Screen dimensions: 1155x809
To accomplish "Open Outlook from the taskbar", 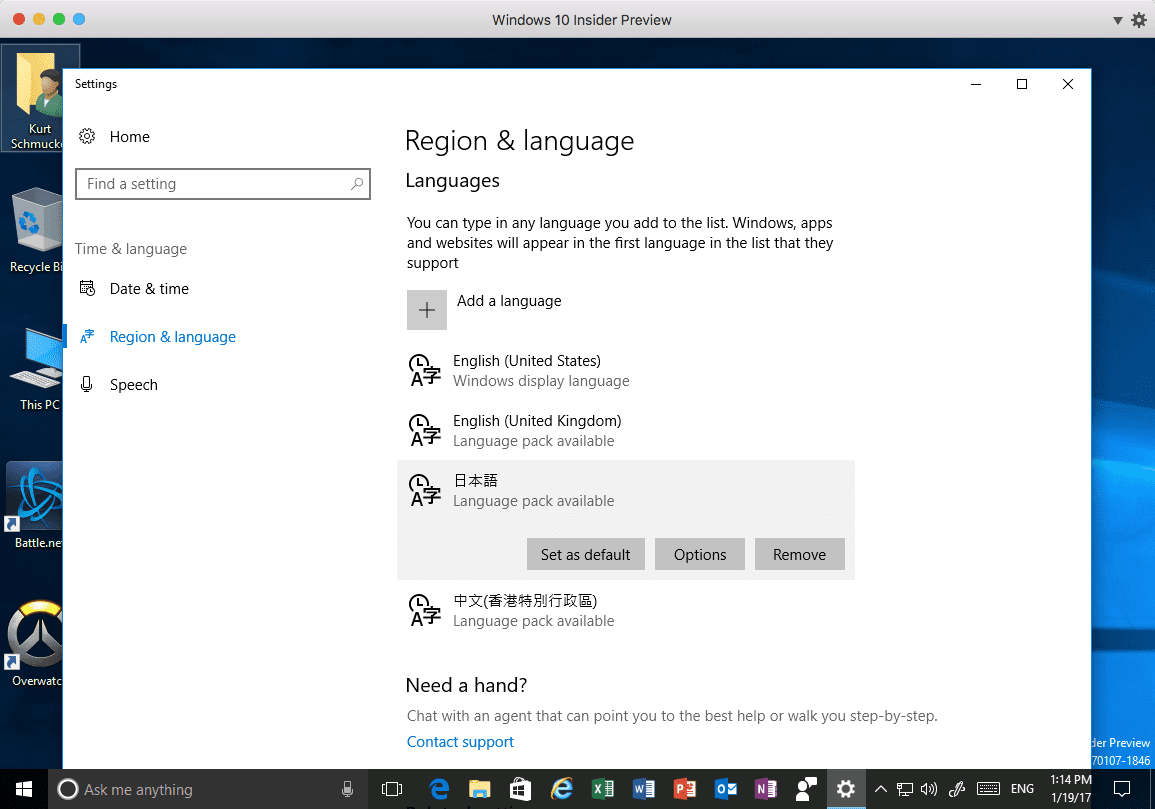I will point(726,789).
